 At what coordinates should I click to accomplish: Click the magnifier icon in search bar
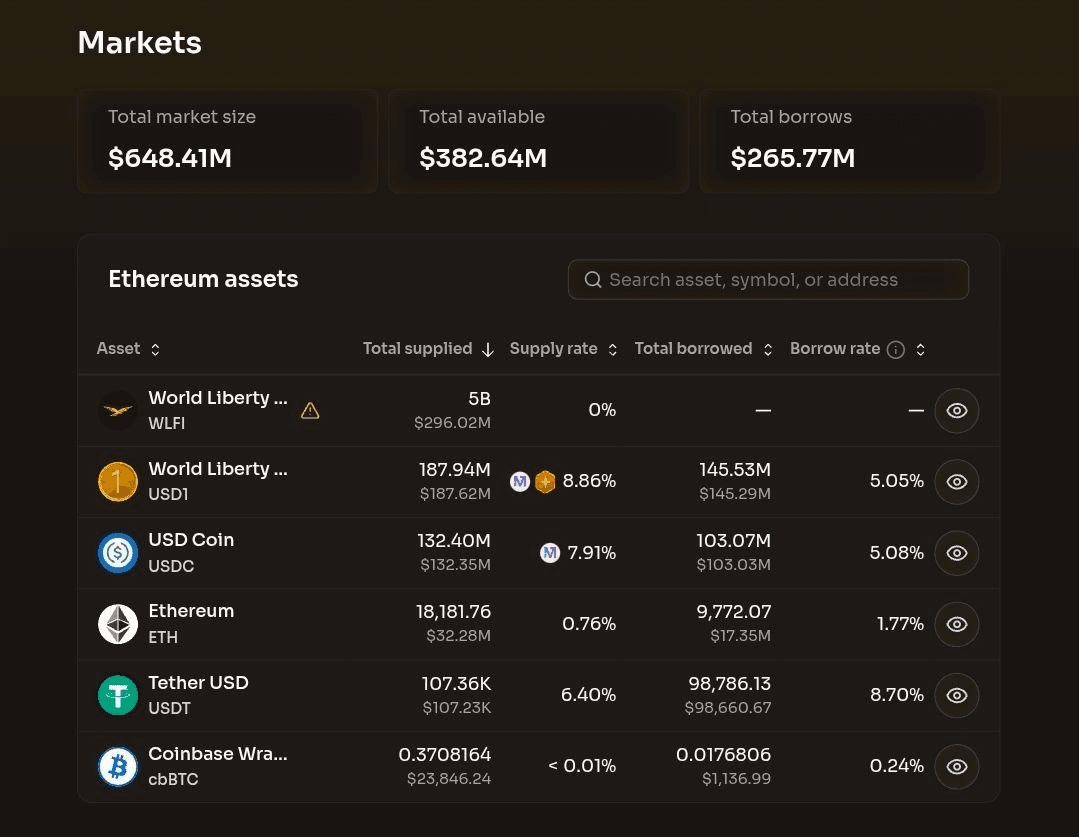592,279
